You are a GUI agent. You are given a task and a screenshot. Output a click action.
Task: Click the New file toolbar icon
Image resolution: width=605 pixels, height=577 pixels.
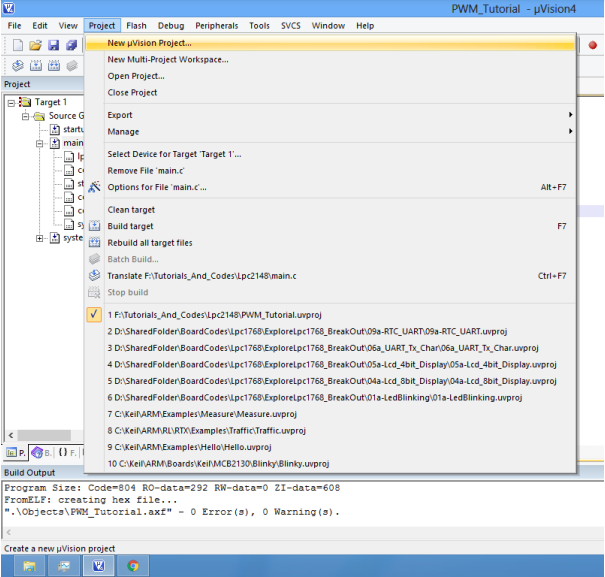pos(17,45)
